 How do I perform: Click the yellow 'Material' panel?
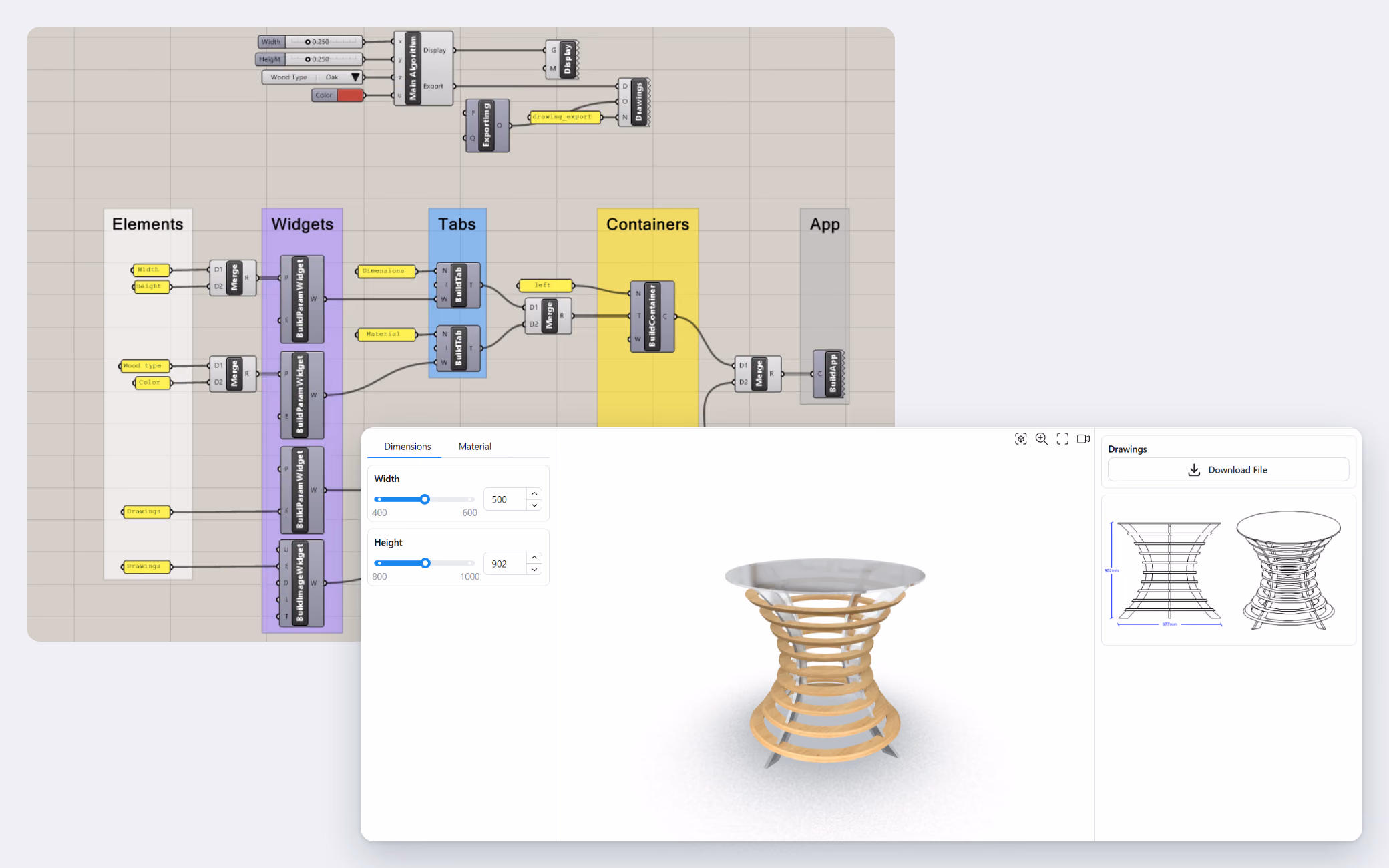[386, 334]
